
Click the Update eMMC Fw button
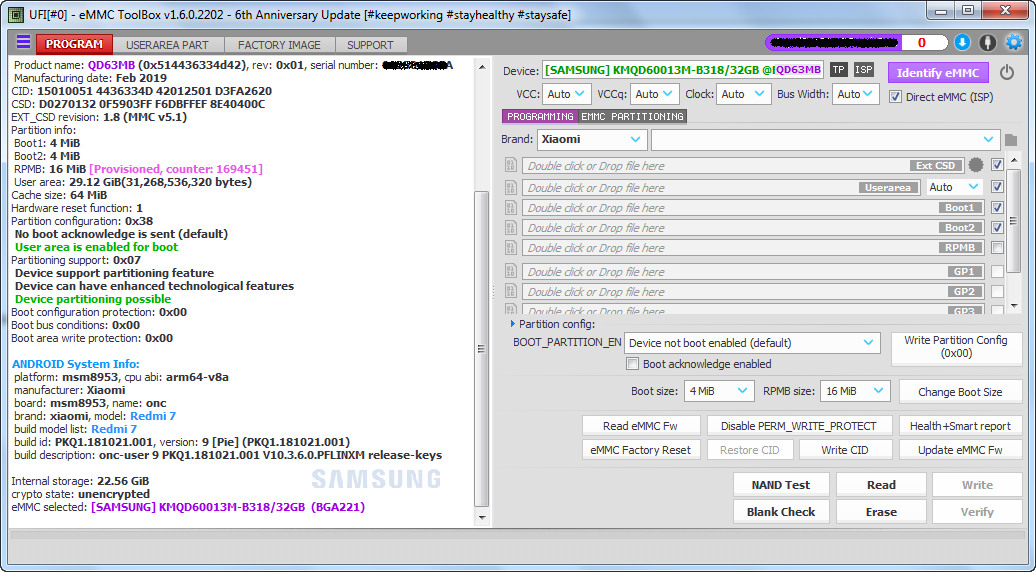[x=960, y=450]
